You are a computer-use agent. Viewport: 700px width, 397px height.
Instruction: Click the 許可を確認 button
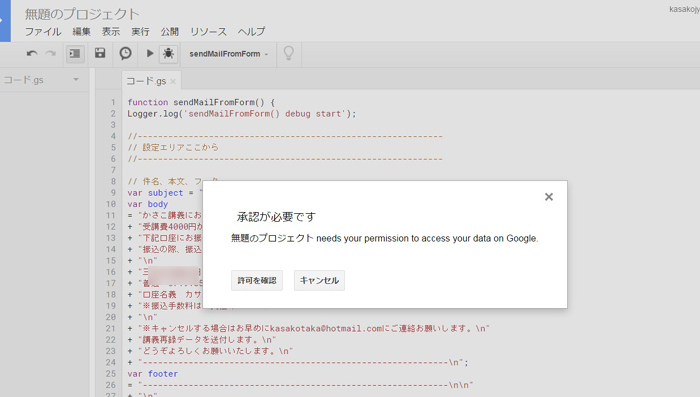(257, 280)
